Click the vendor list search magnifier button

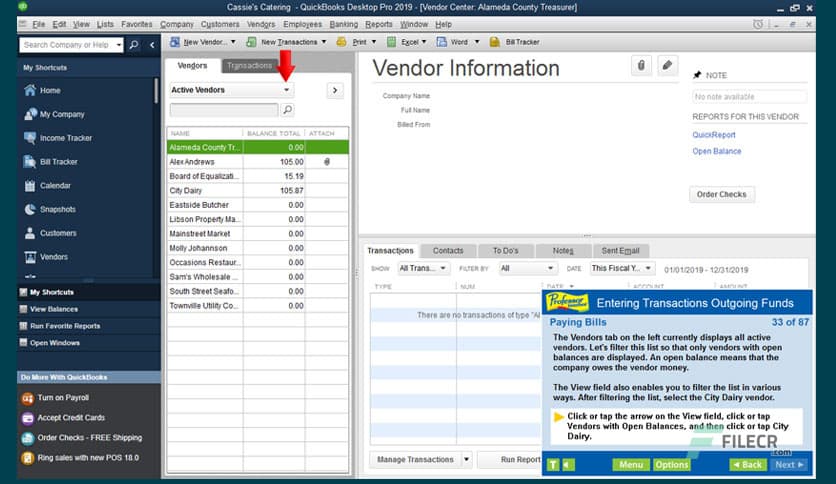[x=287, y=110]
